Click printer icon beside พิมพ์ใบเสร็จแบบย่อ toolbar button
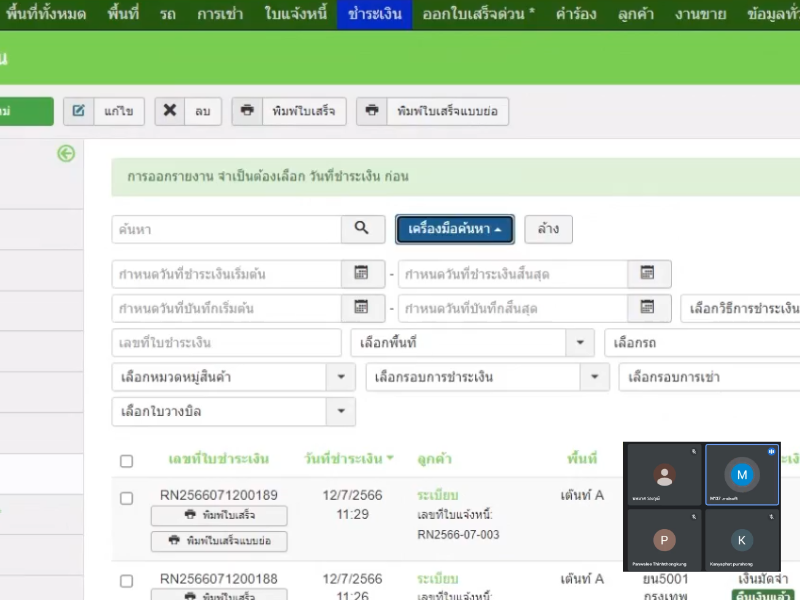The width and height of the screenshot is (800, 600). (x=372, y=111)
